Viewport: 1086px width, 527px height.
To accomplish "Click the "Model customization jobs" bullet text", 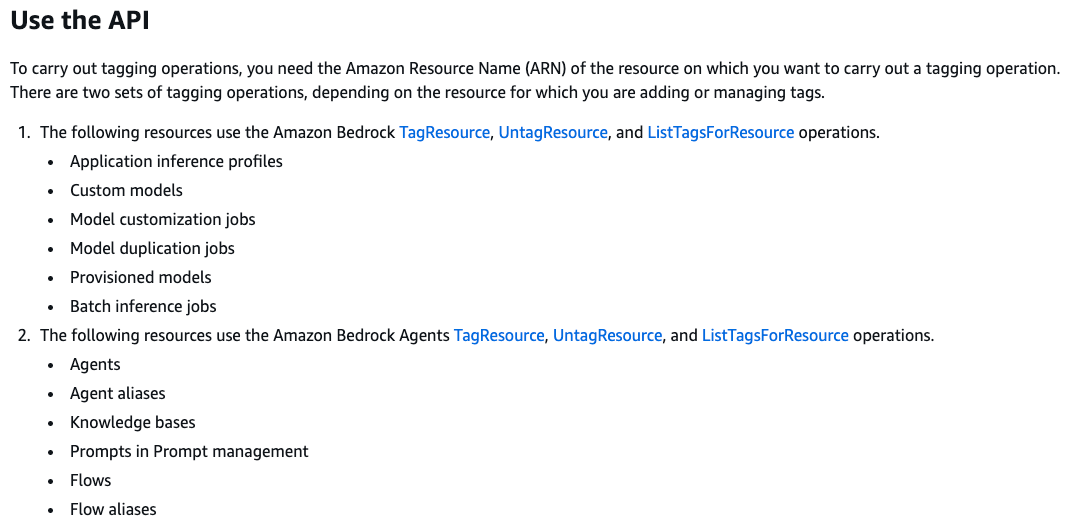I will (x=163, y=220).
